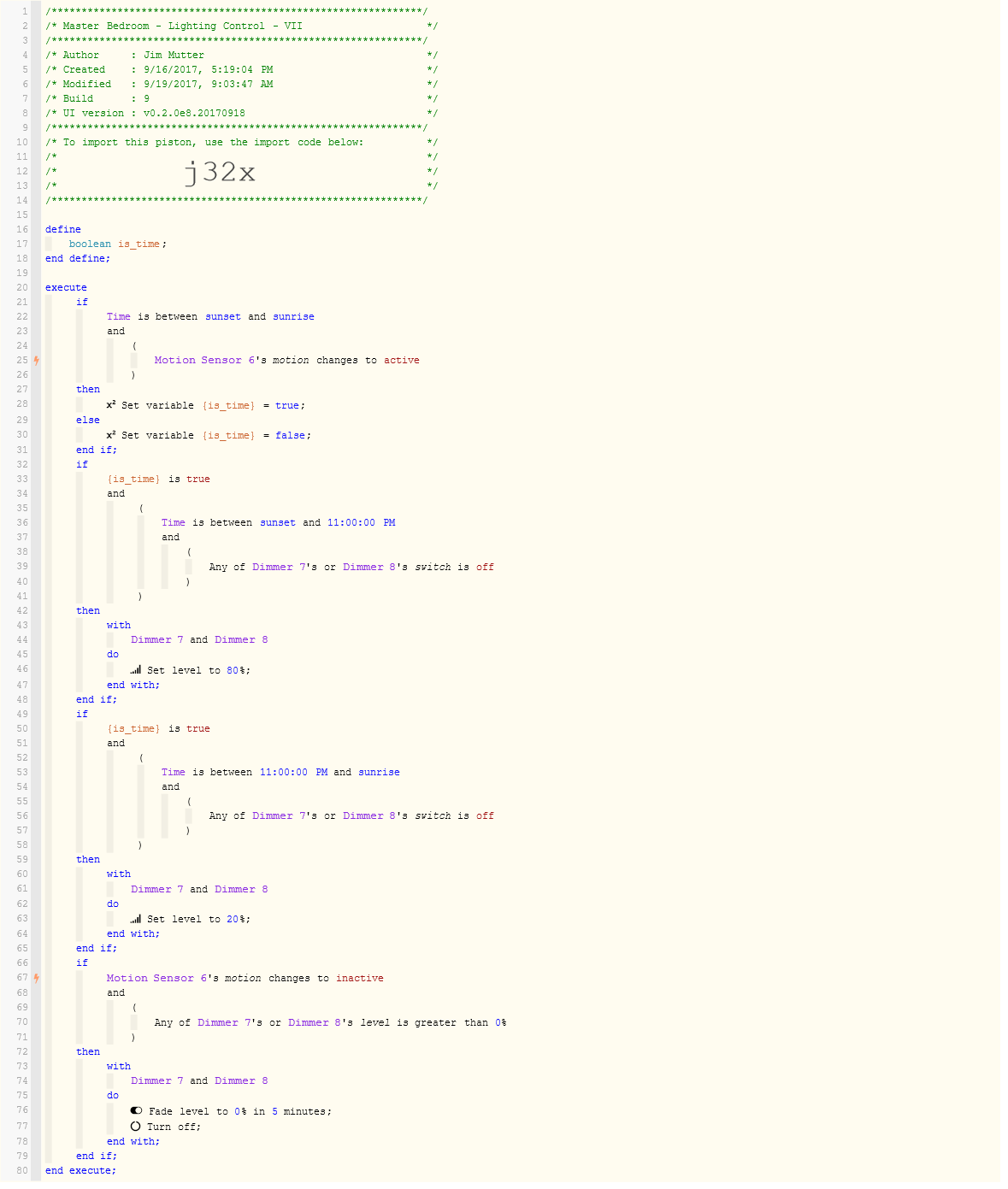This screenshot has height=1189, width=1008.
Task: Click '{is_time} is true' on line 50
Action: pos(158,728)
